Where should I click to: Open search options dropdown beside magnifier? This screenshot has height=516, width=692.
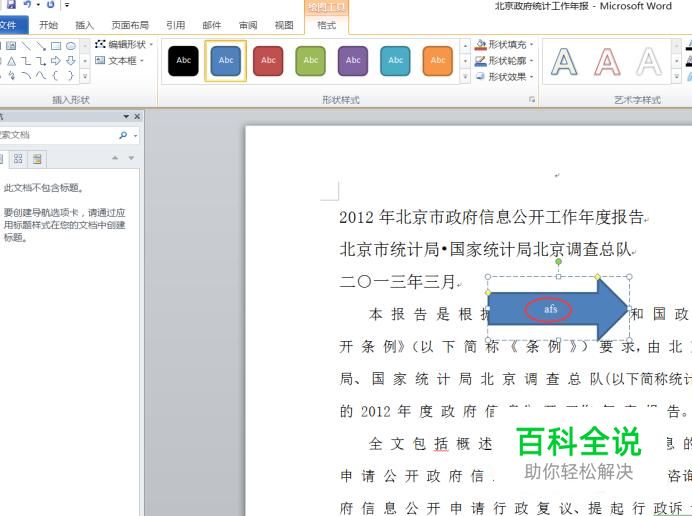tap(135, 136)
